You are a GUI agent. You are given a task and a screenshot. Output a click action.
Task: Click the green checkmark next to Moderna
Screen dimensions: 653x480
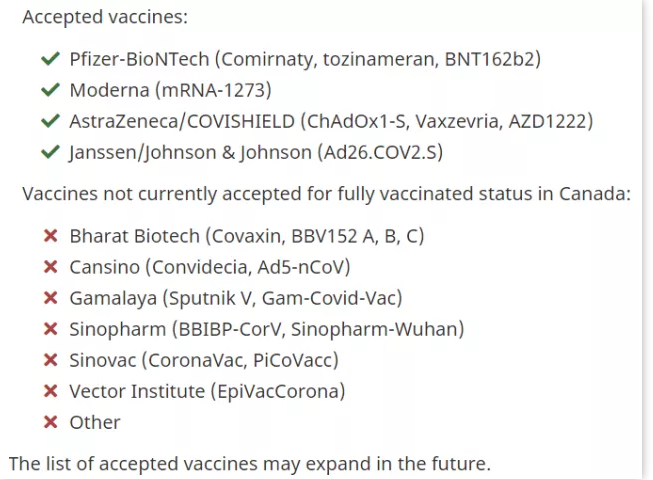[50, 90]
